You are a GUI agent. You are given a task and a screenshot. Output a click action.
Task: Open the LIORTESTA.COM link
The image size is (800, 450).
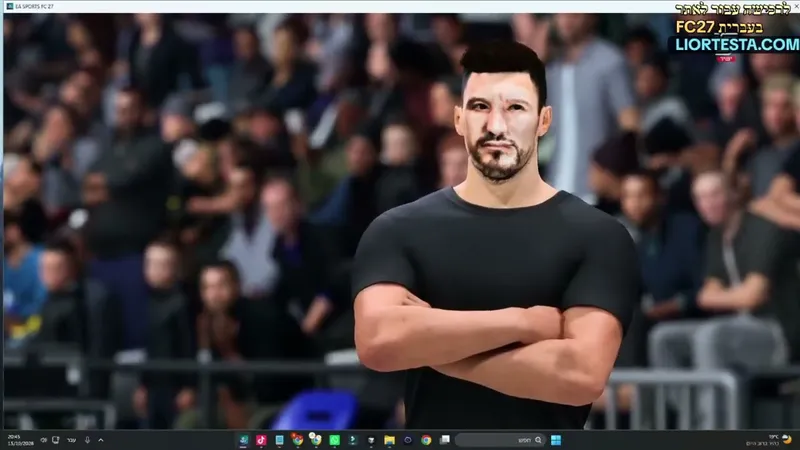(737, 44)
